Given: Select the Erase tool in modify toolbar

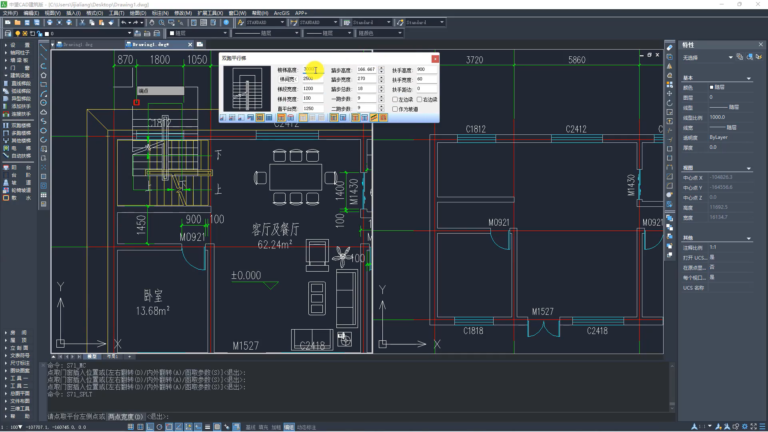Looking at the screenshot, I should pyautogui.click(x=670, y=48).
